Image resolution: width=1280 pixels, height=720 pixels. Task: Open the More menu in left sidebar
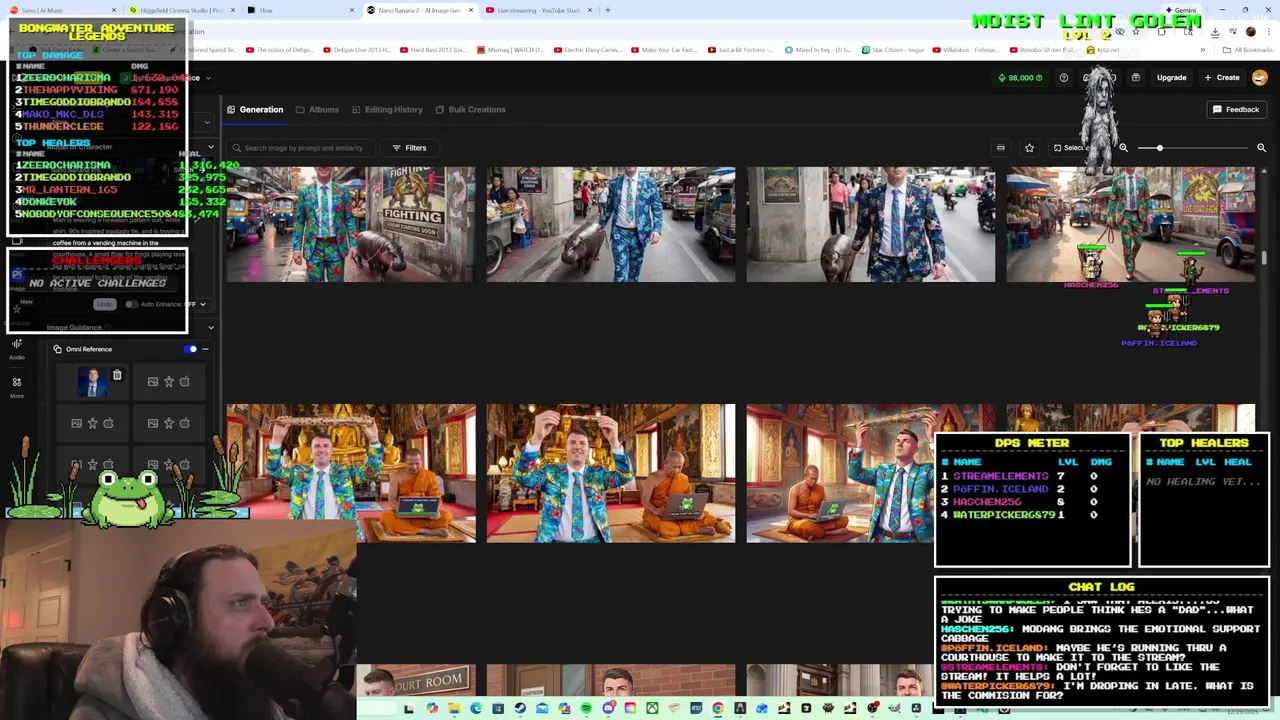pyautogui.click(x=17, y=387)
